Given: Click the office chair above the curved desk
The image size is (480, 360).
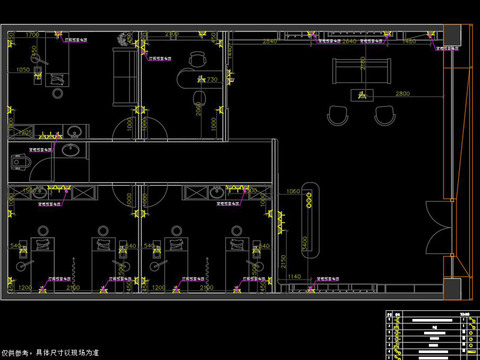Looking at the screenshot, I should pyautogui.click(x=197, y=60).
